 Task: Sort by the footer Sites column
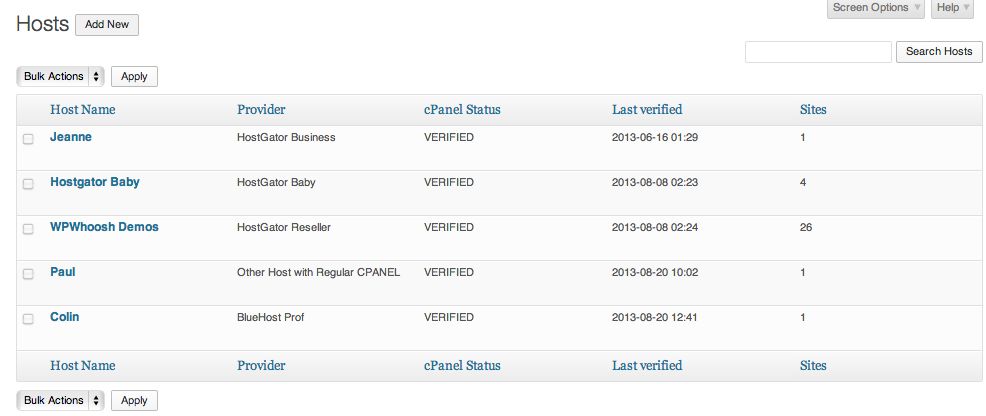click(x=813, y=366)
